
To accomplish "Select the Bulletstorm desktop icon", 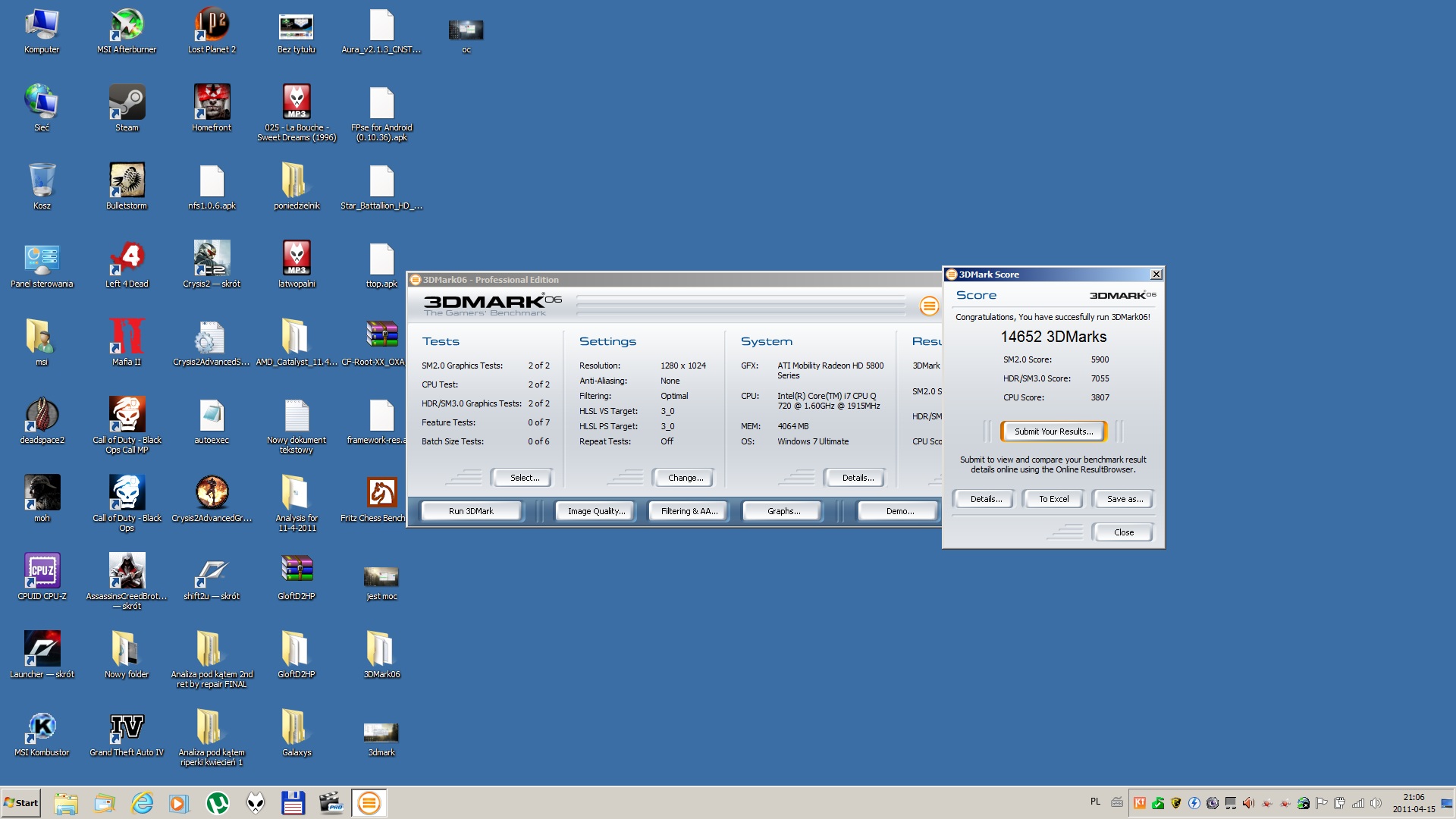I will 127,187.
